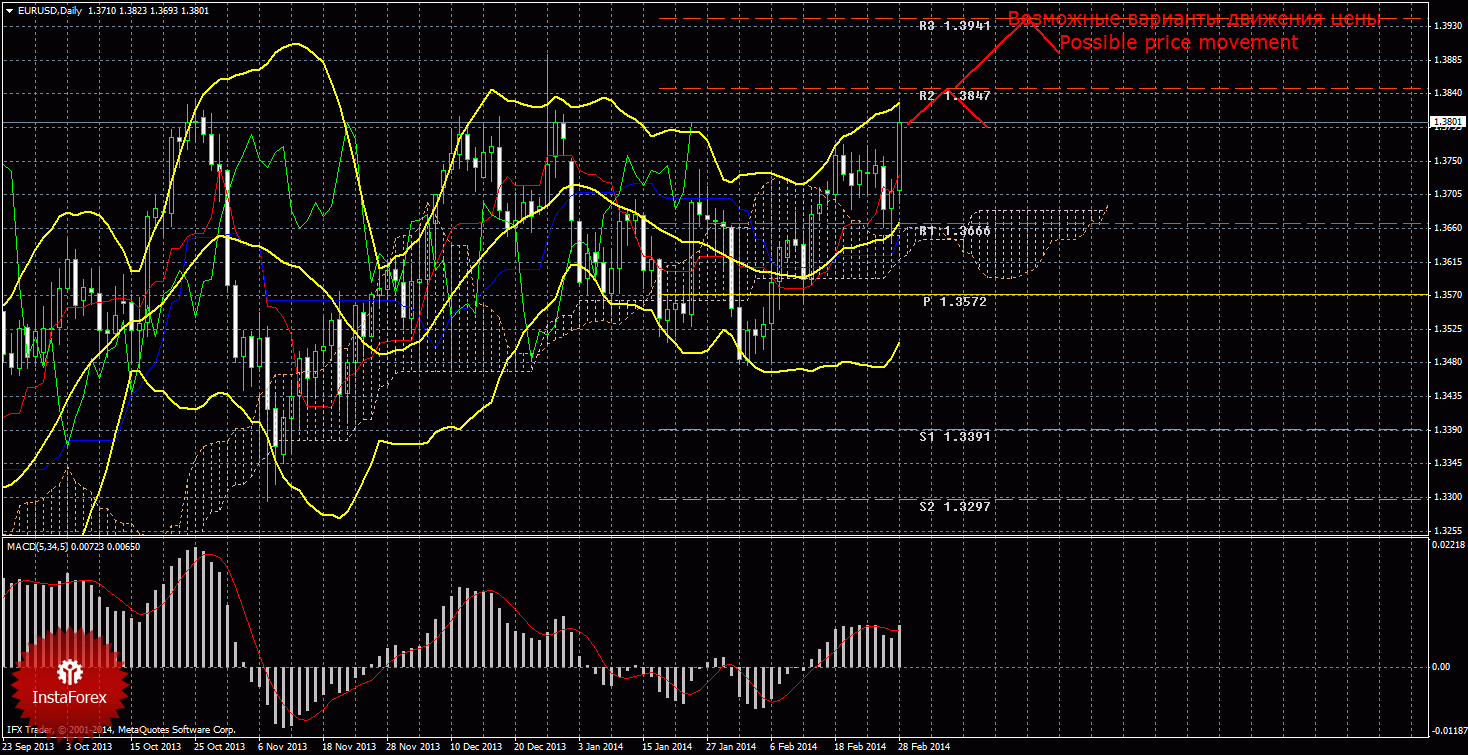Click the 1.3390 price scale value
Image resolution: width=1468 pixels, height=755 pixels.
[1447, 429]
